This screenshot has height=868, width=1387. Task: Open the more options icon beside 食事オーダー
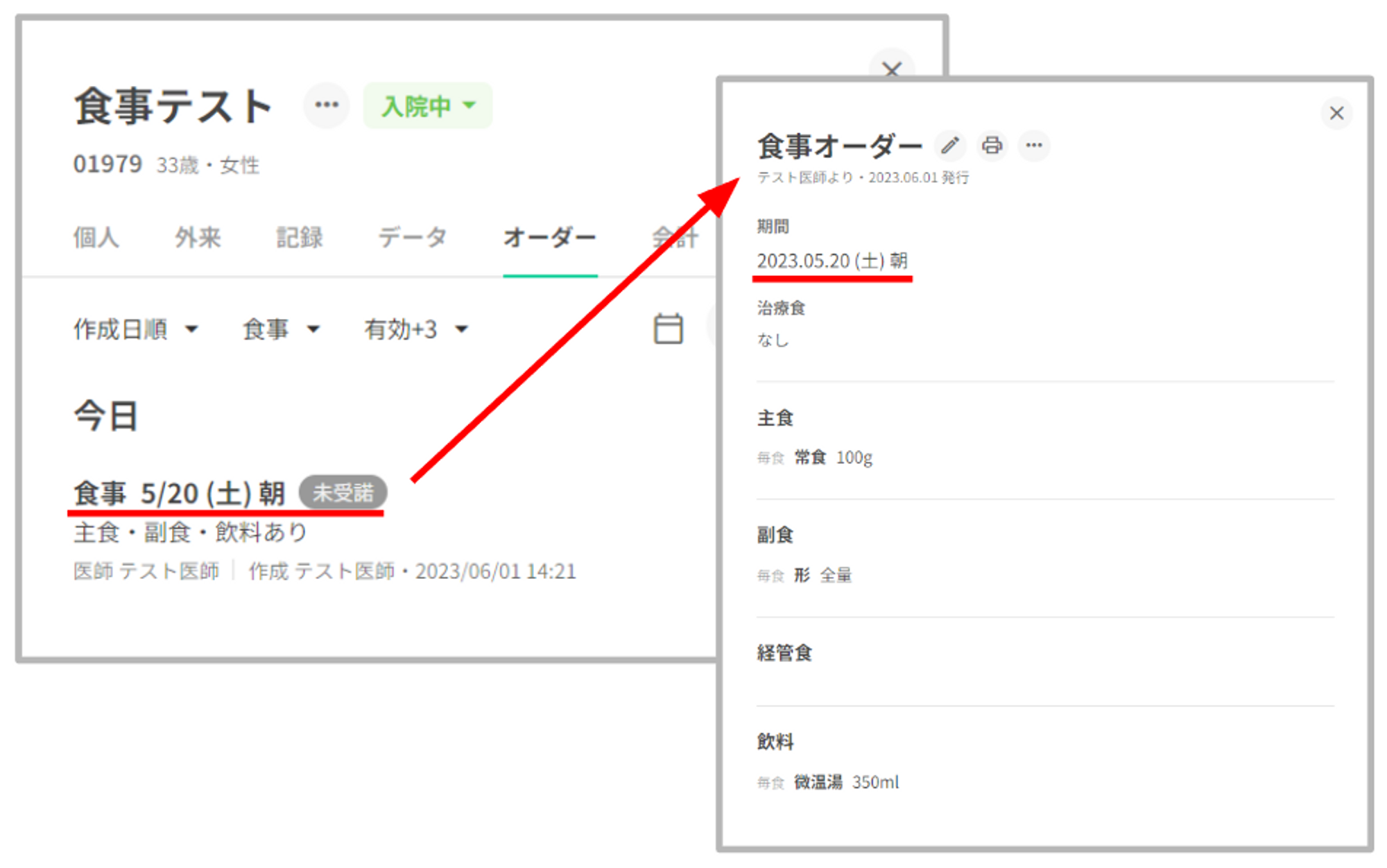1034,146
